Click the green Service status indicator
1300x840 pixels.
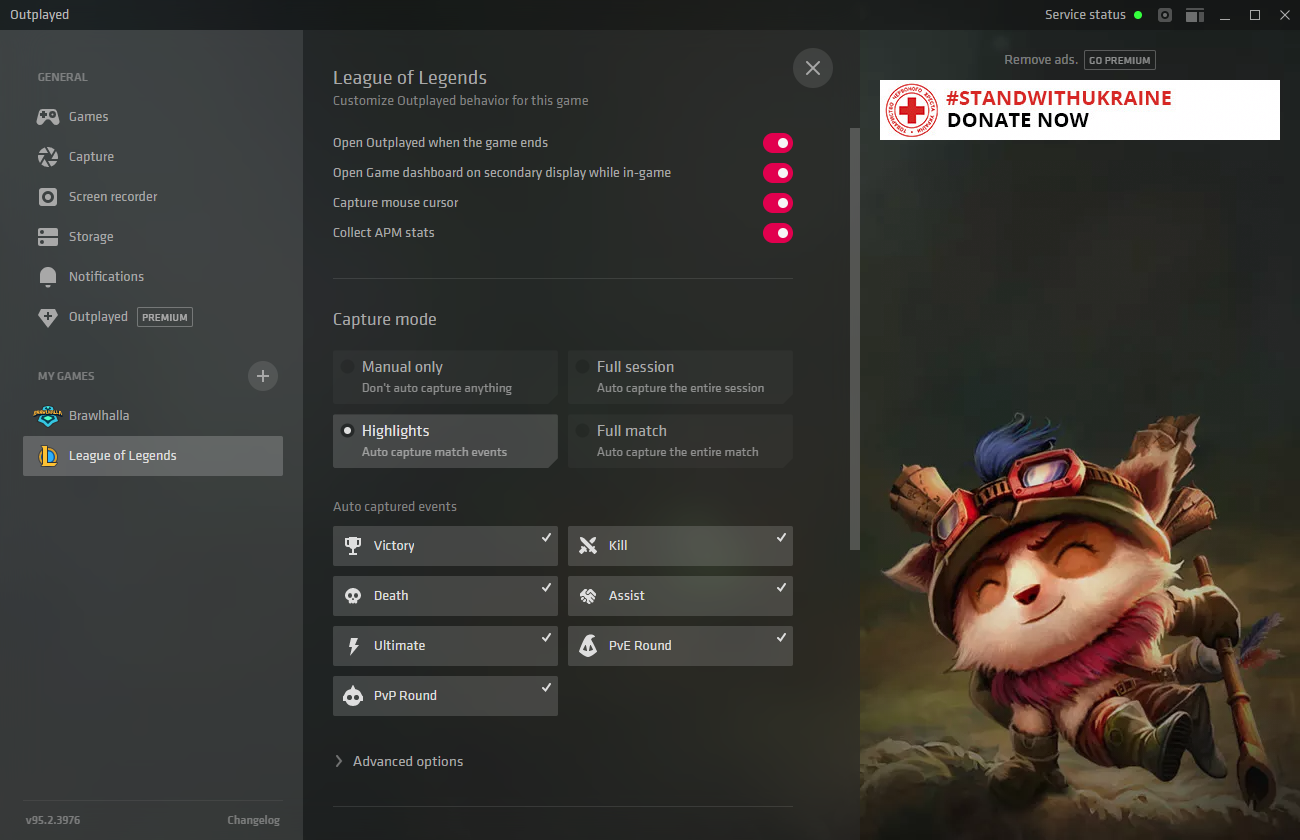(x=1138, y=15)
